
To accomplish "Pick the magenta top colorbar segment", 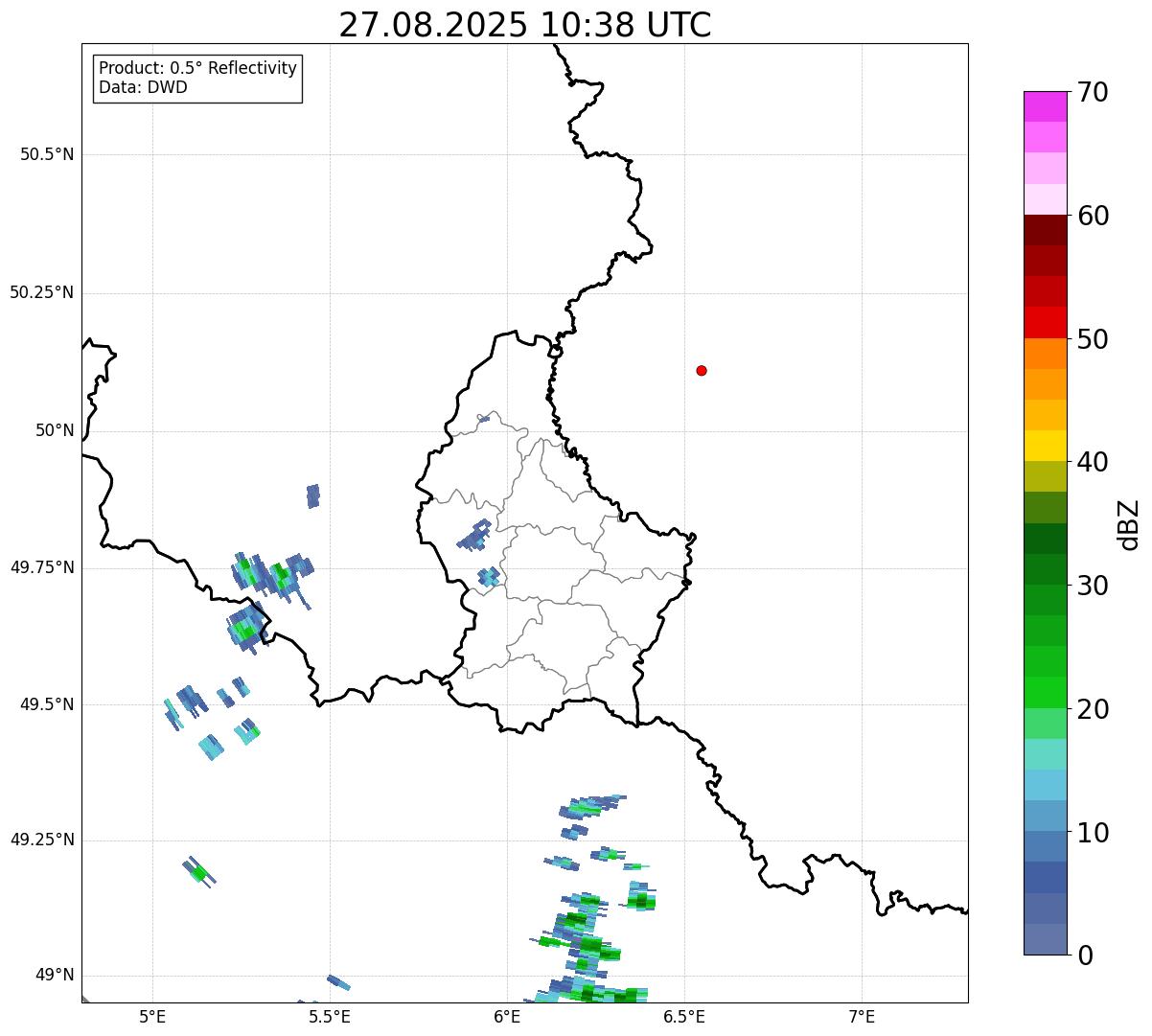I will 1045,106.
